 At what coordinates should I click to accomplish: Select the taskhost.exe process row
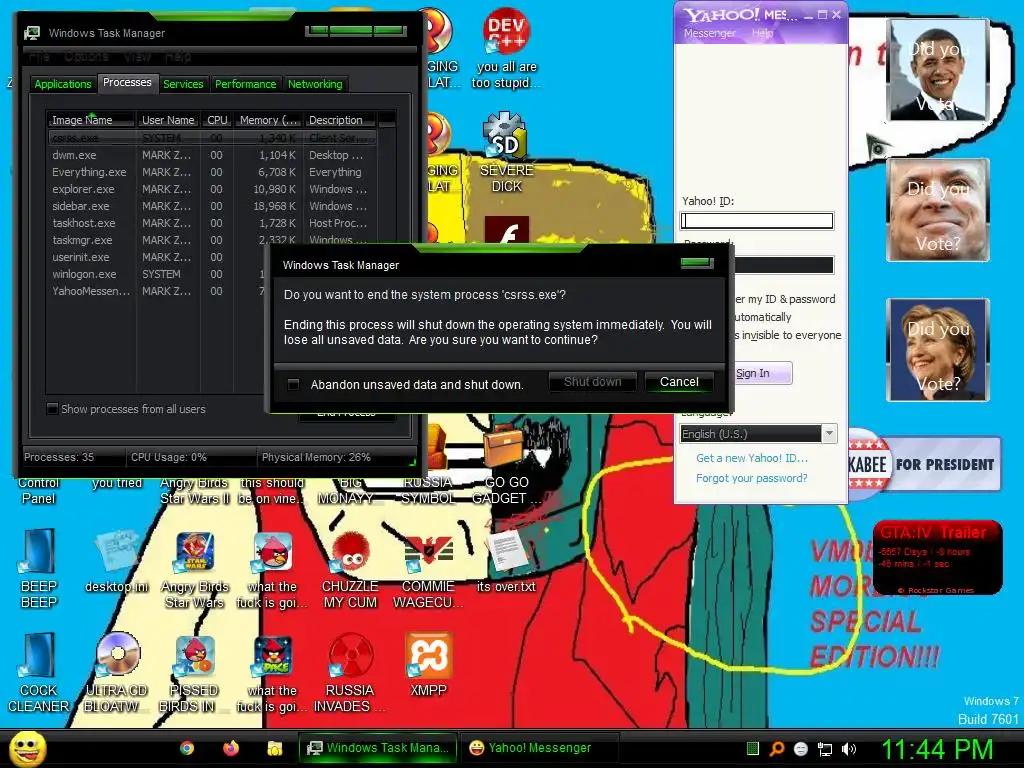[x=212, y=223]
